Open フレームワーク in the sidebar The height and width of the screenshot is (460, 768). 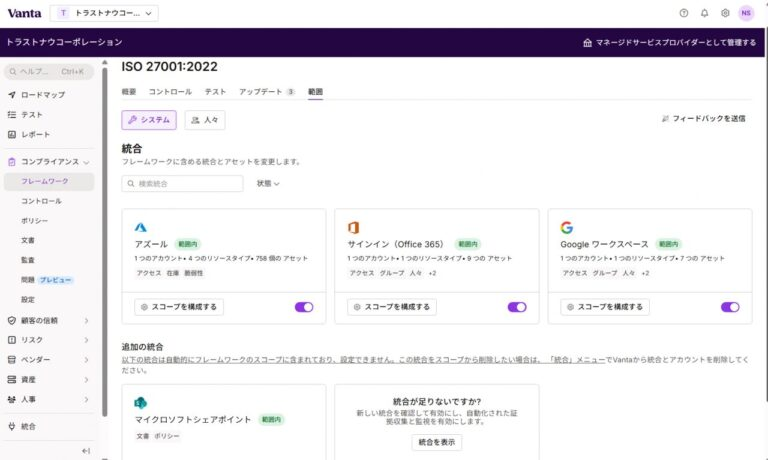point(49,181)
